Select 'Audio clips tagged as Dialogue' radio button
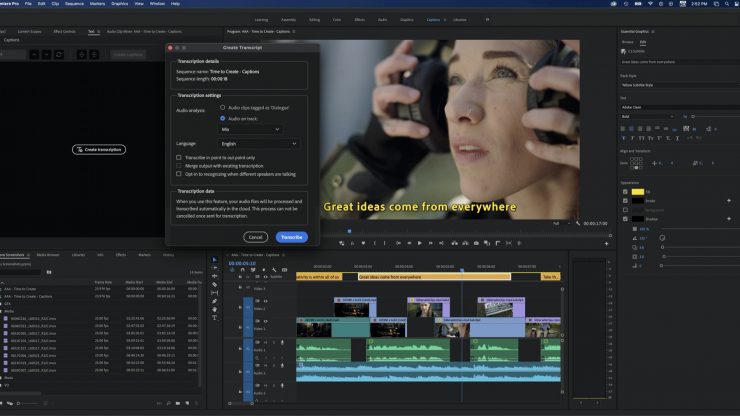This screenshot has height=416, width=740. point(222,106)
